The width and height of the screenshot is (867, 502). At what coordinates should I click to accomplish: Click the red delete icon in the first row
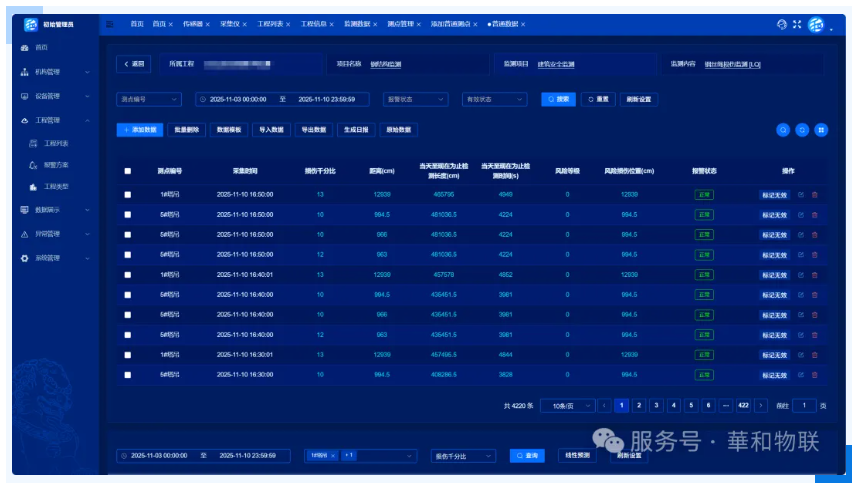pyautogui.click(x=814, y=195)
